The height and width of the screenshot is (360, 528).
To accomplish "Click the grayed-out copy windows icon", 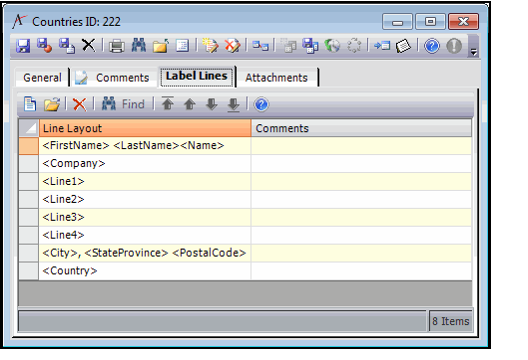I will point(288,46).
